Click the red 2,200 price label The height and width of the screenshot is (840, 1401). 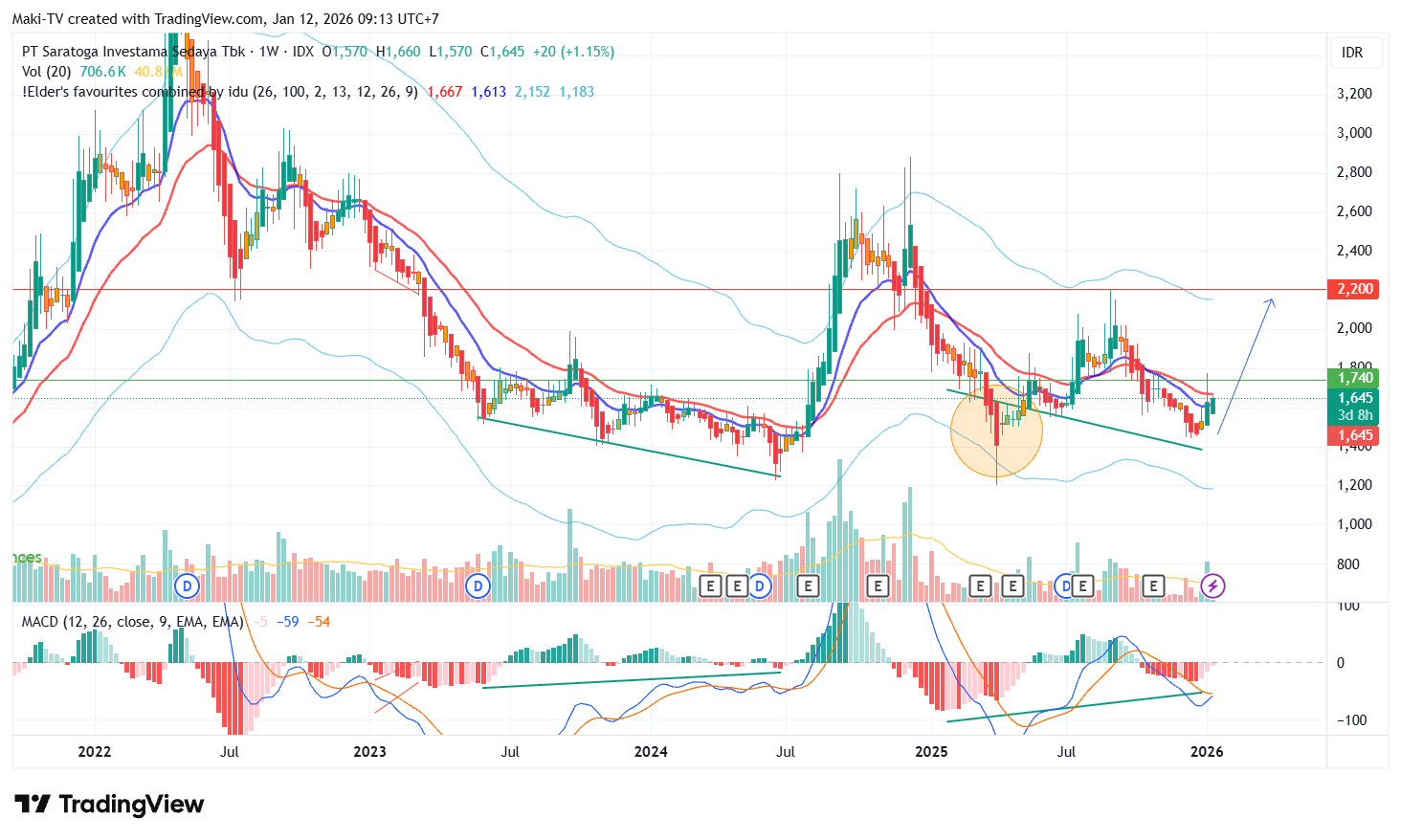tap(1355, 289)
